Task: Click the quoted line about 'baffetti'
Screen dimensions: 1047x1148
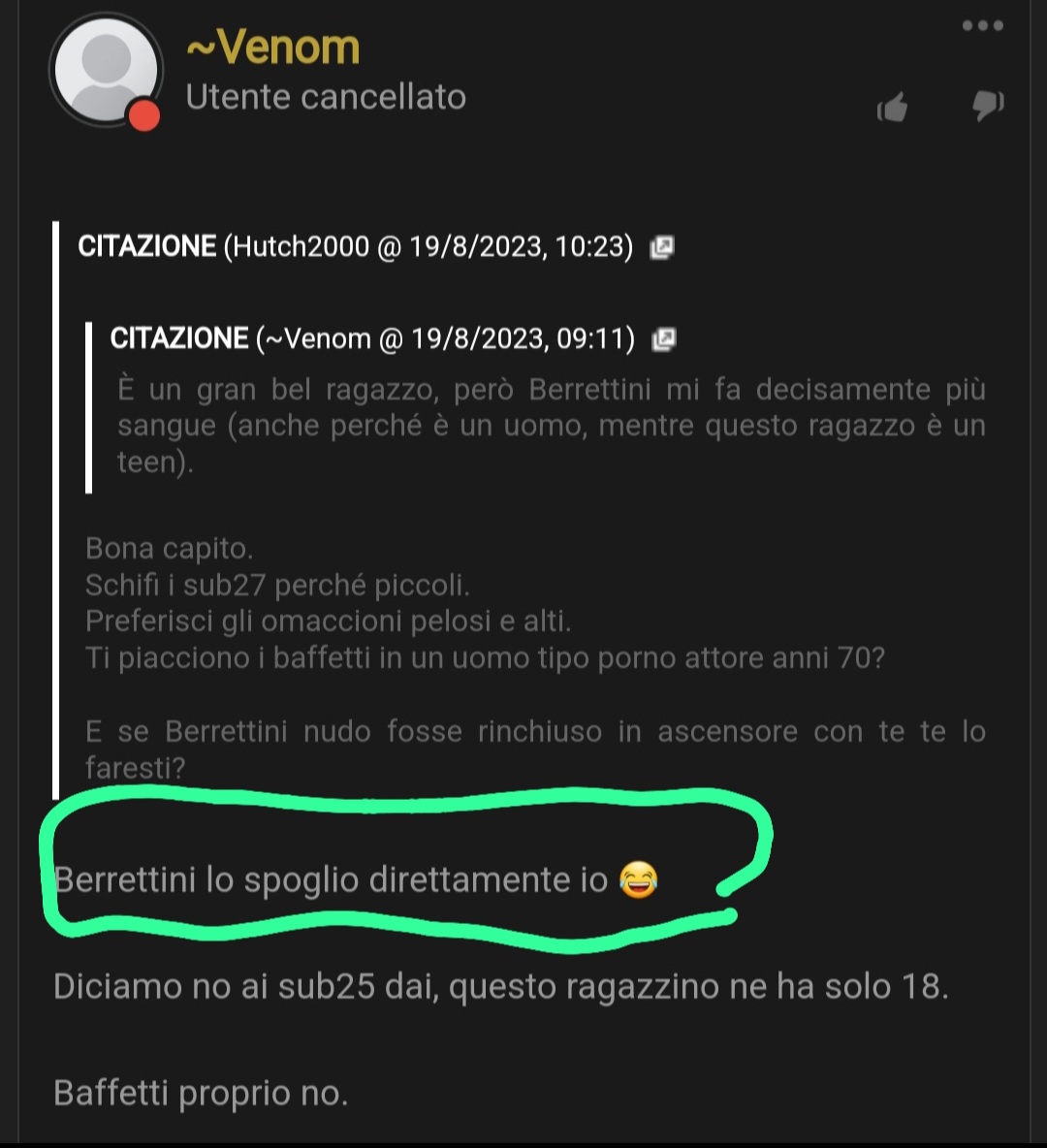Action: 485,657
